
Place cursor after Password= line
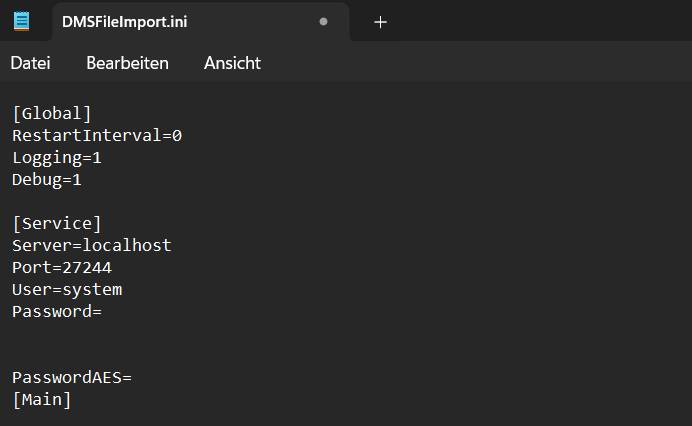click(102, 312)
